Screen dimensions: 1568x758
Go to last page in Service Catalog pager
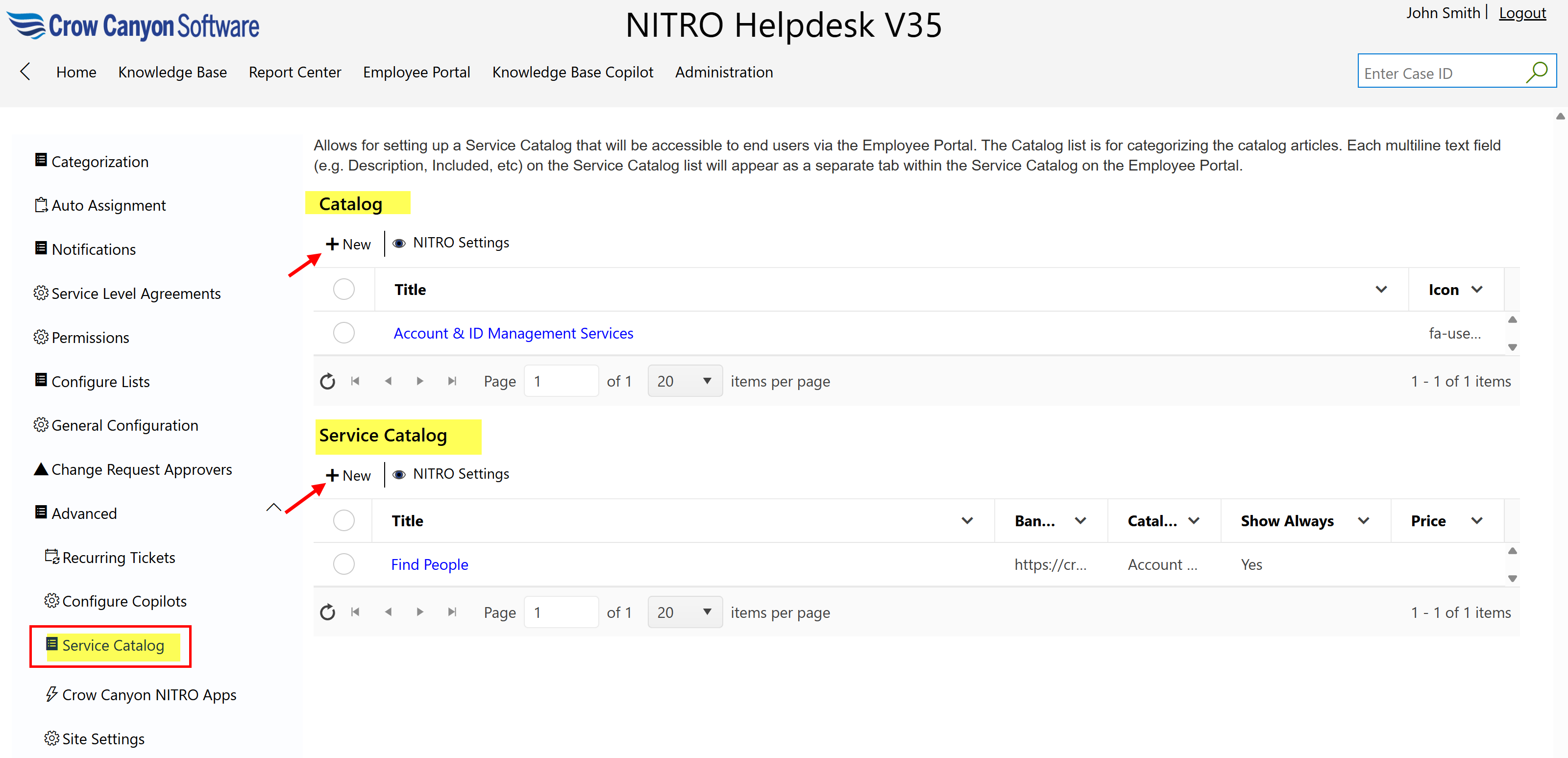pyautogui.click(x=452, y=612)
